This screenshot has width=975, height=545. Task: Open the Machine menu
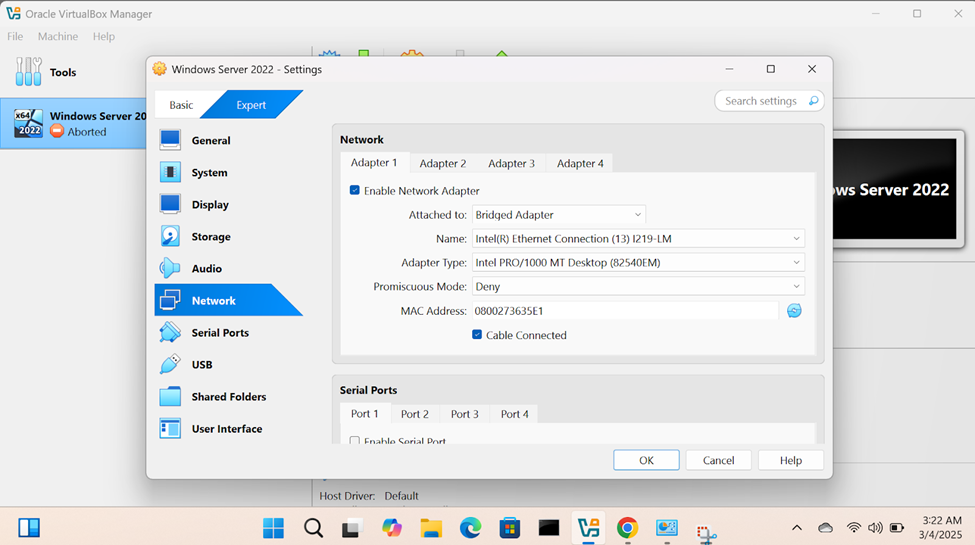58,36
